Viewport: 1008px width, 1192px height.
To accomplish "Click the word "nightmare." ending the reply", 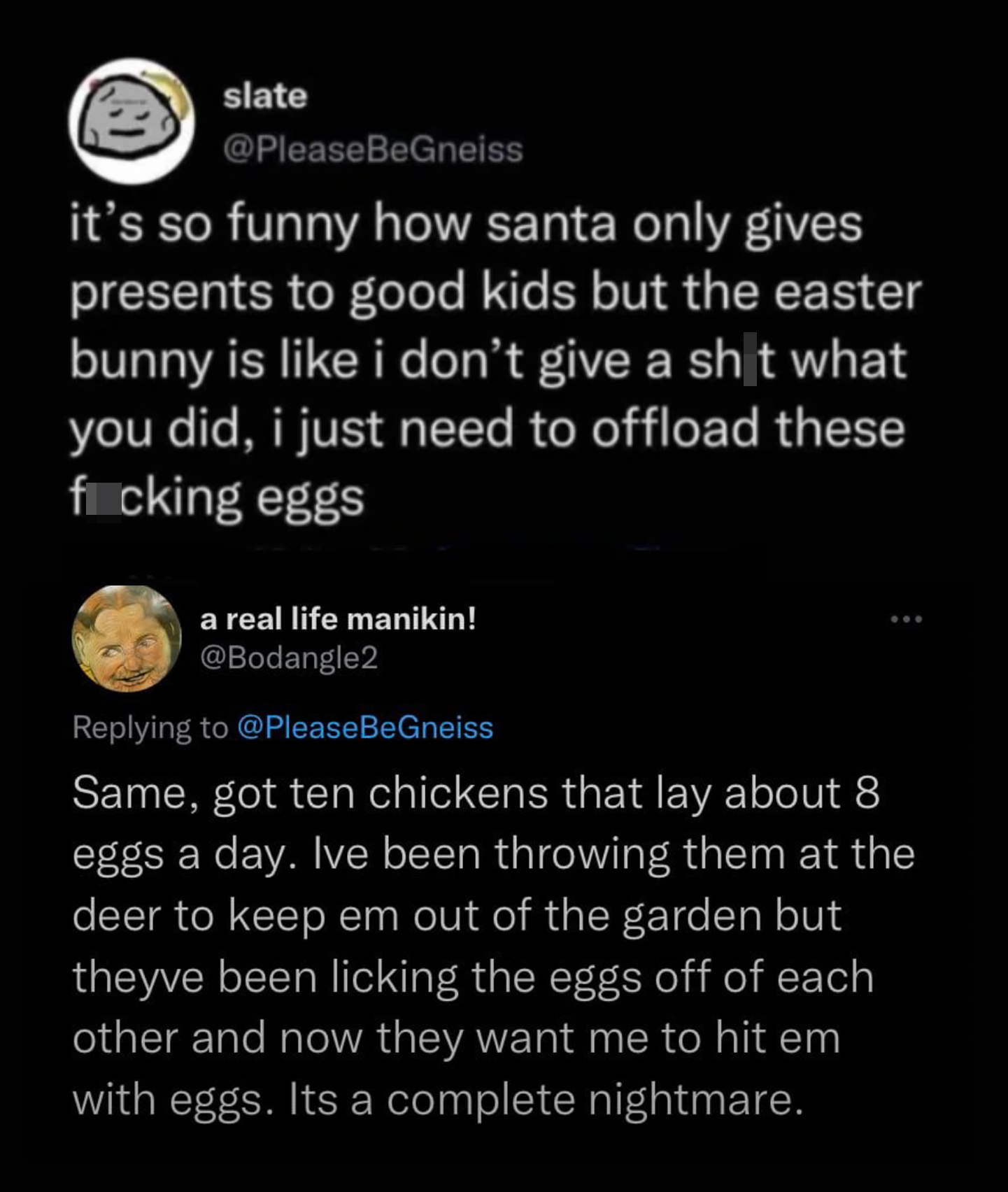I will coord(695,1100).
